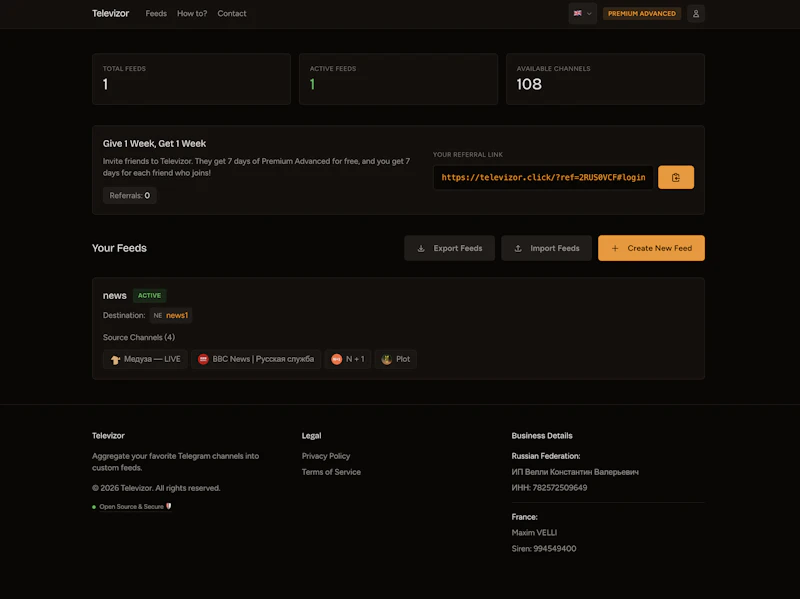Select the Plot source channel
800x599 pixels.
click(x=395, y=359)
